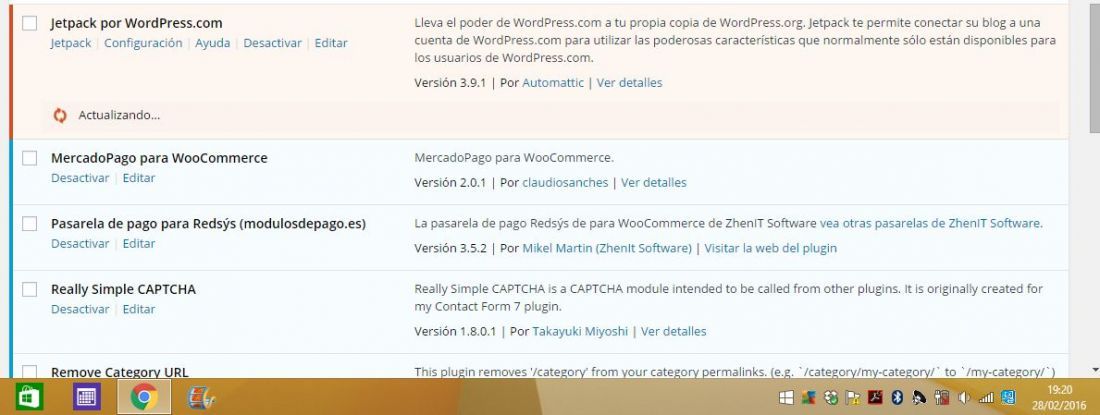
Task: Check the Remove Category URL checkbox
Action: (x=29, y=372)
